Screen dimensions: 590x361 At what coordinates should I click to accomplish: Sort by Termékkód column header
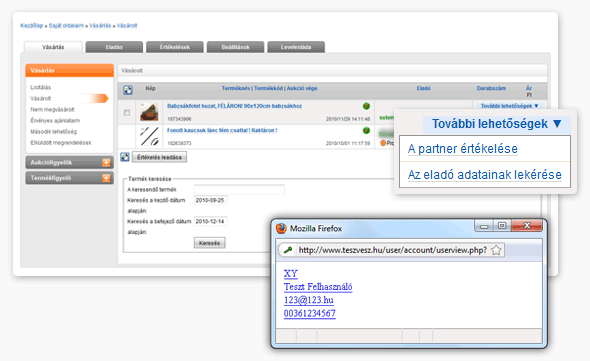pos(268,88)
